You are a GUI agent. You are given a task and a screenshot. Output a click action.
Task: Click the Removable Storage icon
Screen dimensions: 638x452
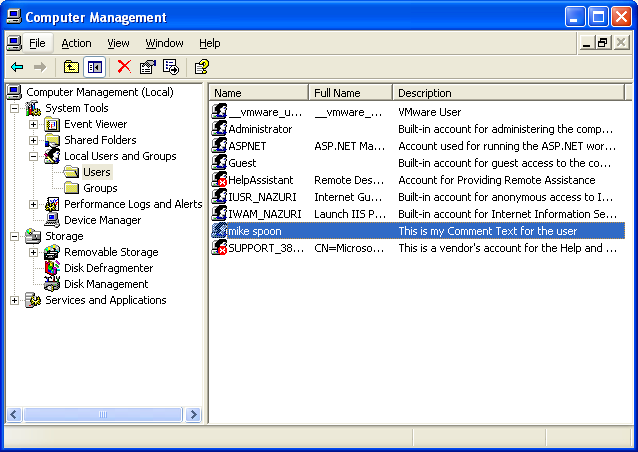coord(52,252)
